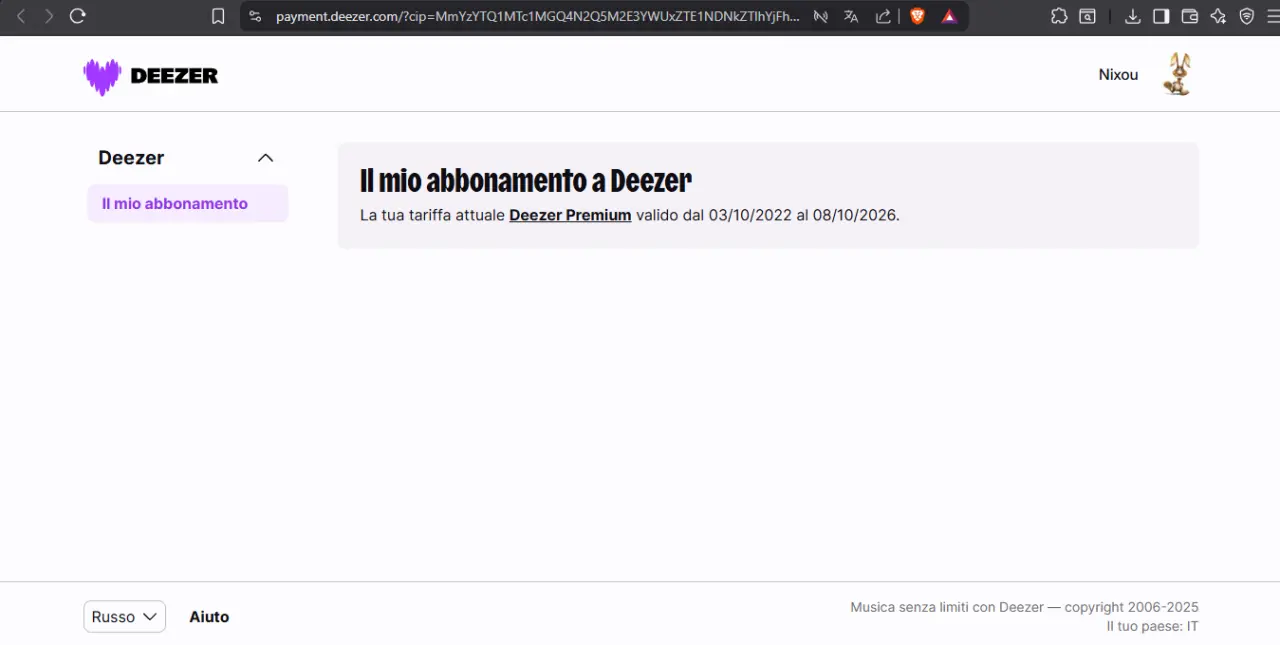Open the downloads icon
This screenshot has width=1280, height=645.
pos(1132,16)
